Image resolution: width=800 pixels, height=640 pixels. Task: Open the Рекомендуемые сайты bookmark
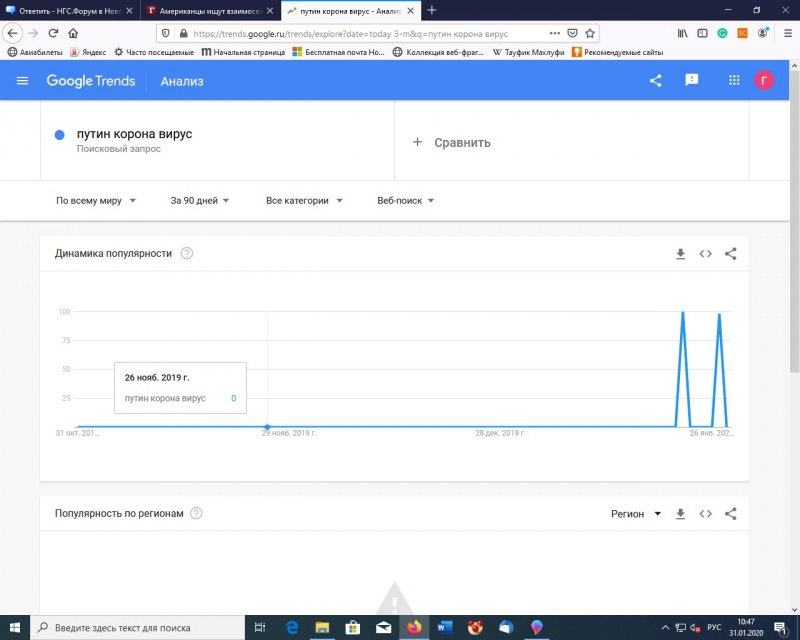point(617,52)
